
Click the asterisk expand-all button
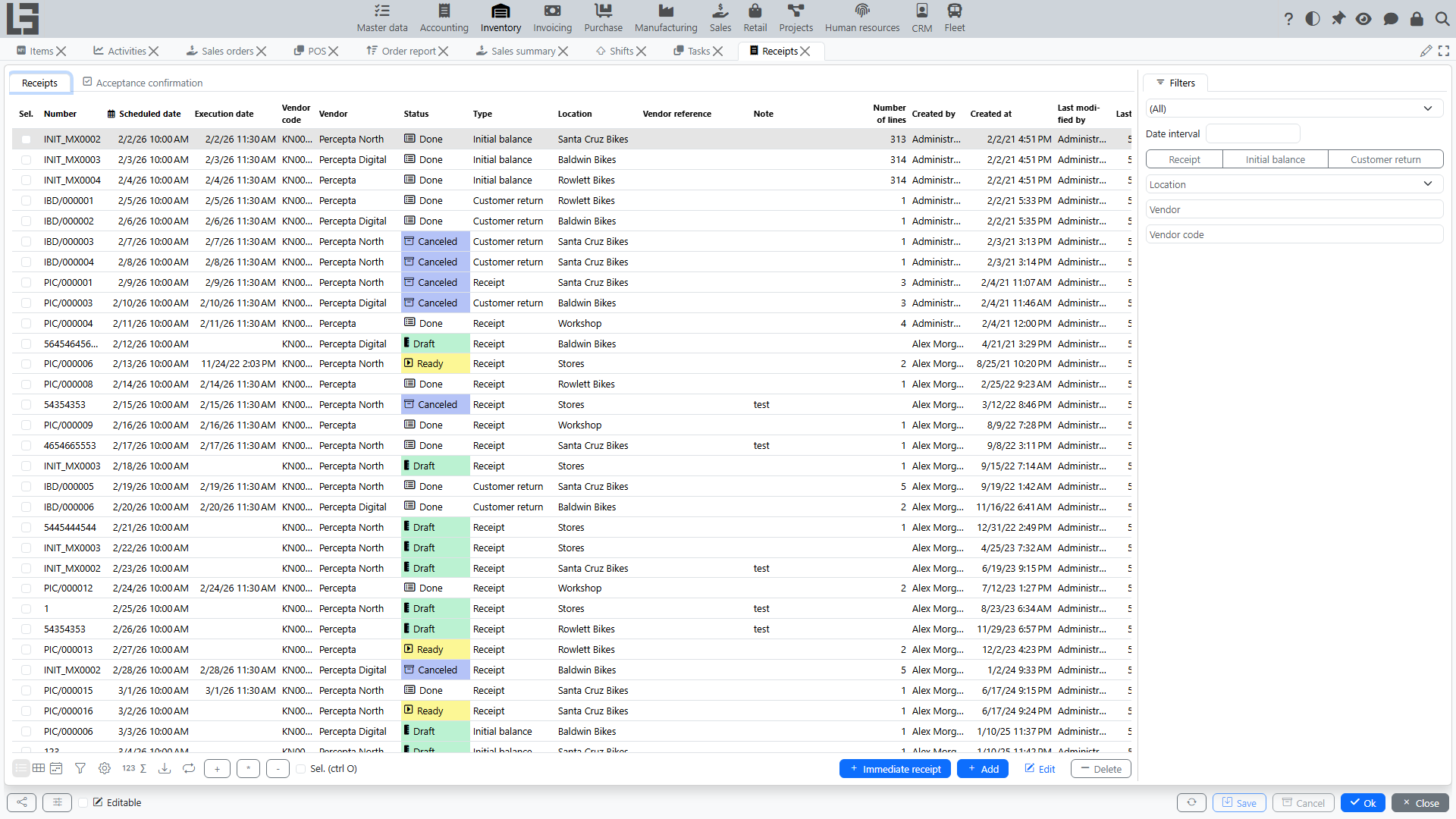pyautogui.click(x=248, y=769)
